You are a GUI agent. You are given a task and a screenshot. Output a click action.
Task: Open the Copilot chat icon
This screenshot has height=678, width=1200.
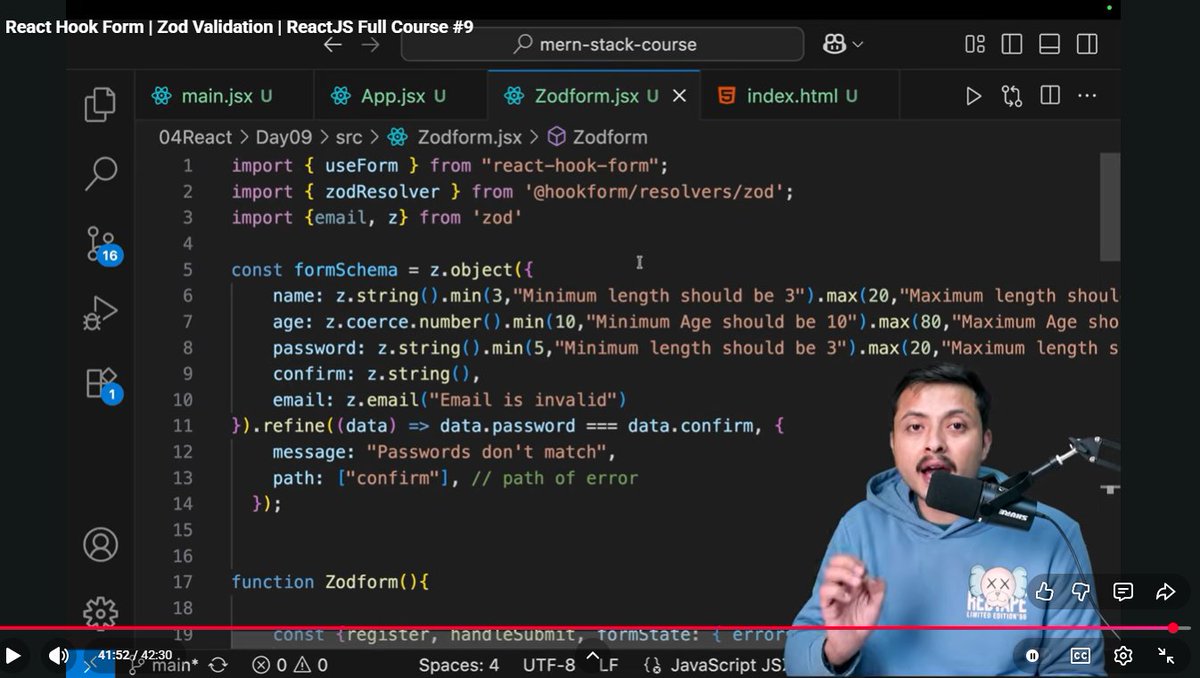(834, 44)
